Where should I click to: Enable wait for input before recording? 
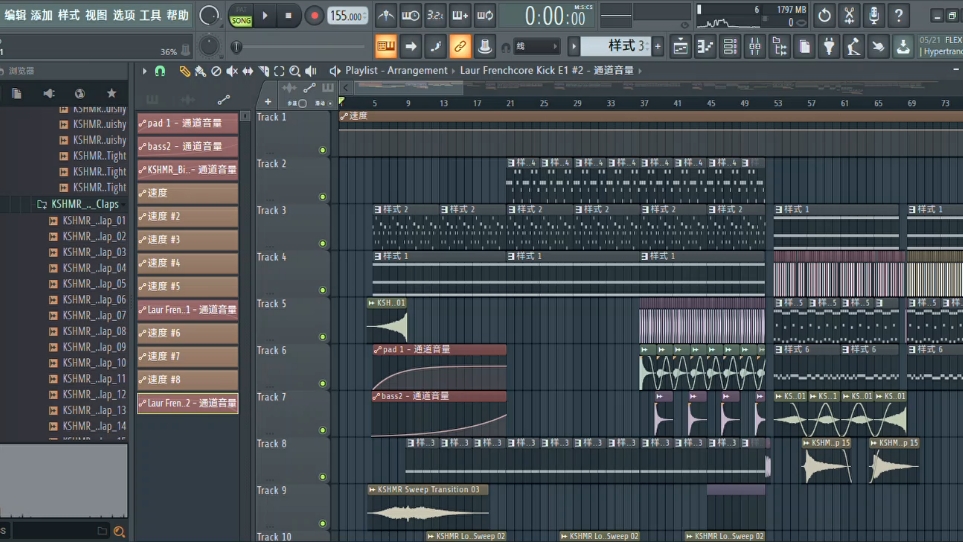[x=410, y=15]
